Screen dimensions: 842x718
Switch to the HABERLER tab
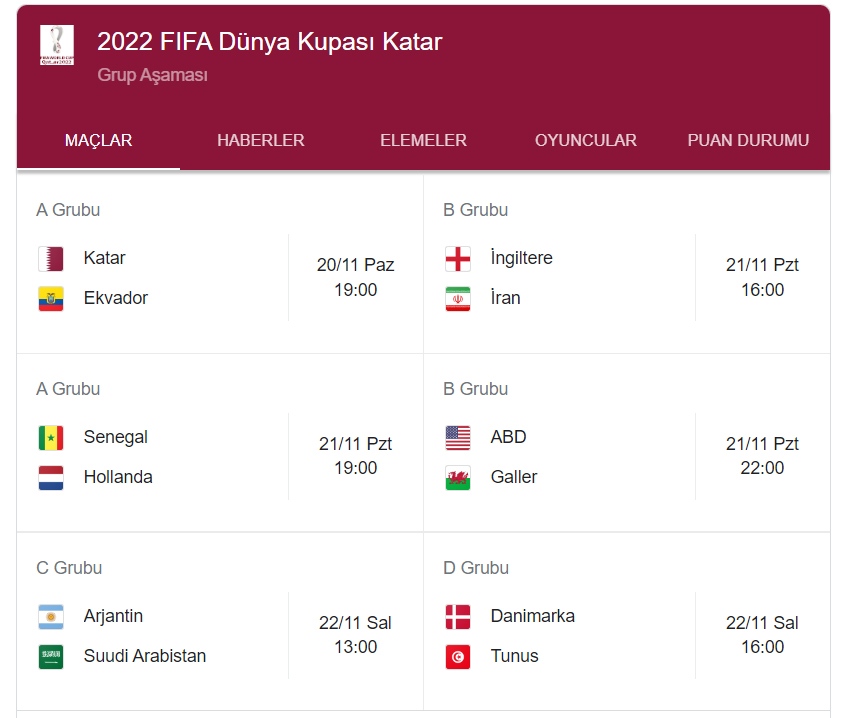click(261, 141)
